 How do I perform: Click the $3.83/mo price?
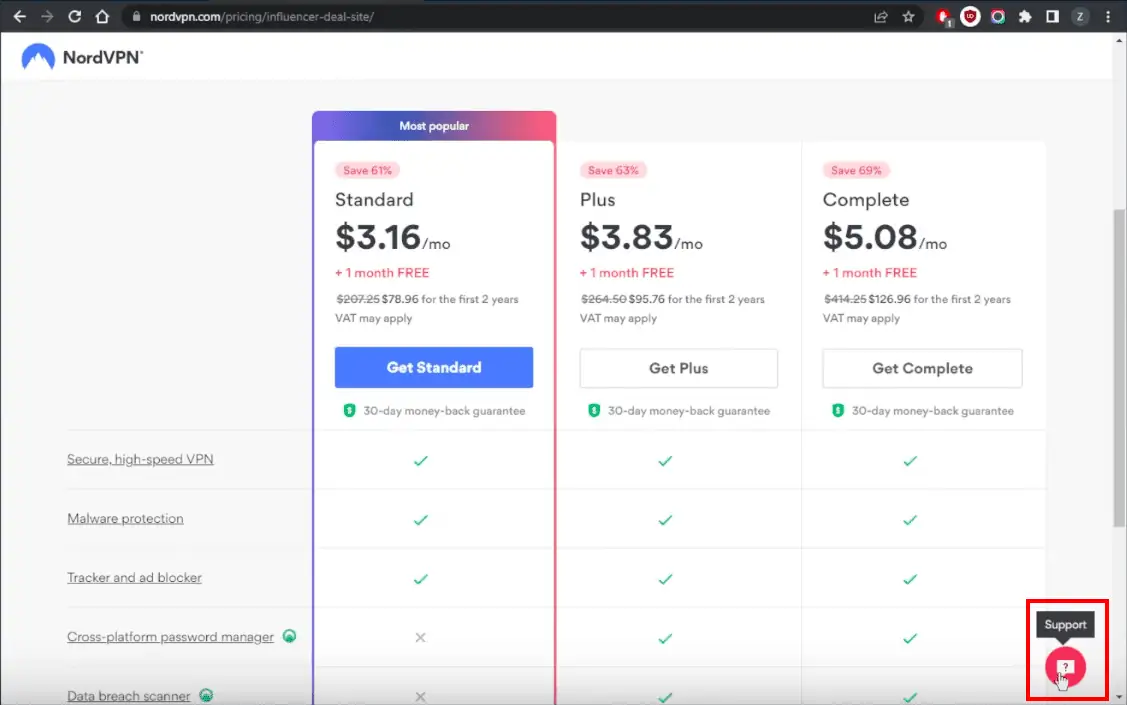[x=641, y=237]
